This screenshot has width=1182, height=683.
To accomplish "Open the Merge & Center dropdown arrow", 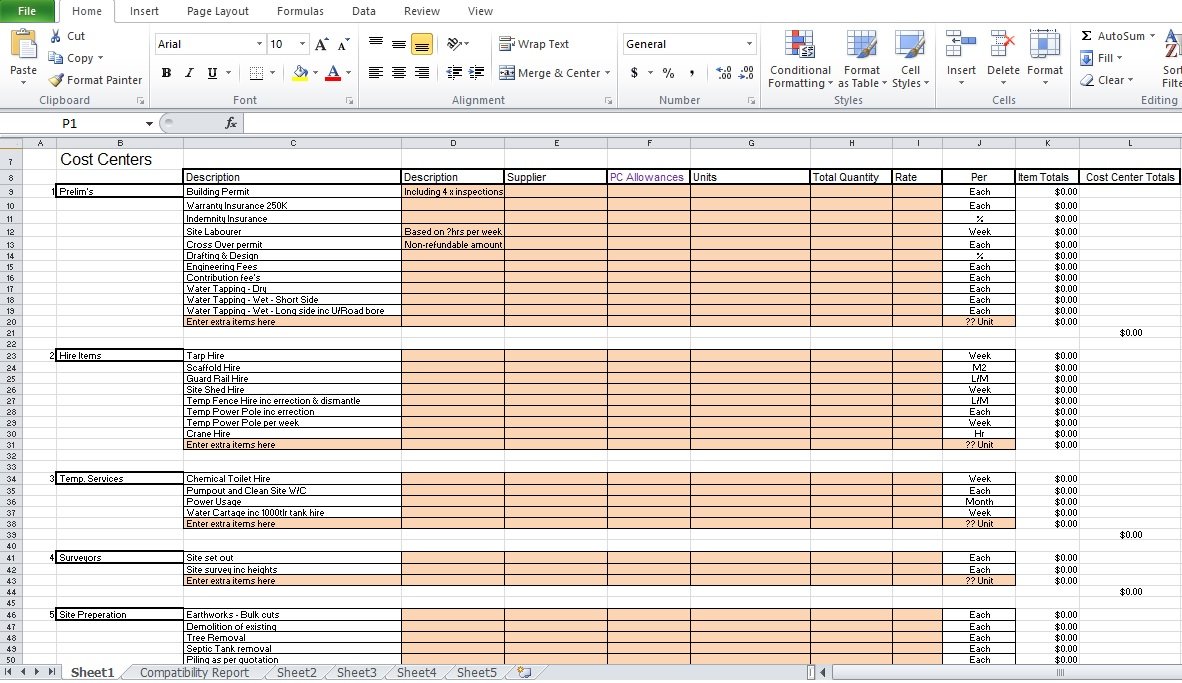I will tap(608, 73).
